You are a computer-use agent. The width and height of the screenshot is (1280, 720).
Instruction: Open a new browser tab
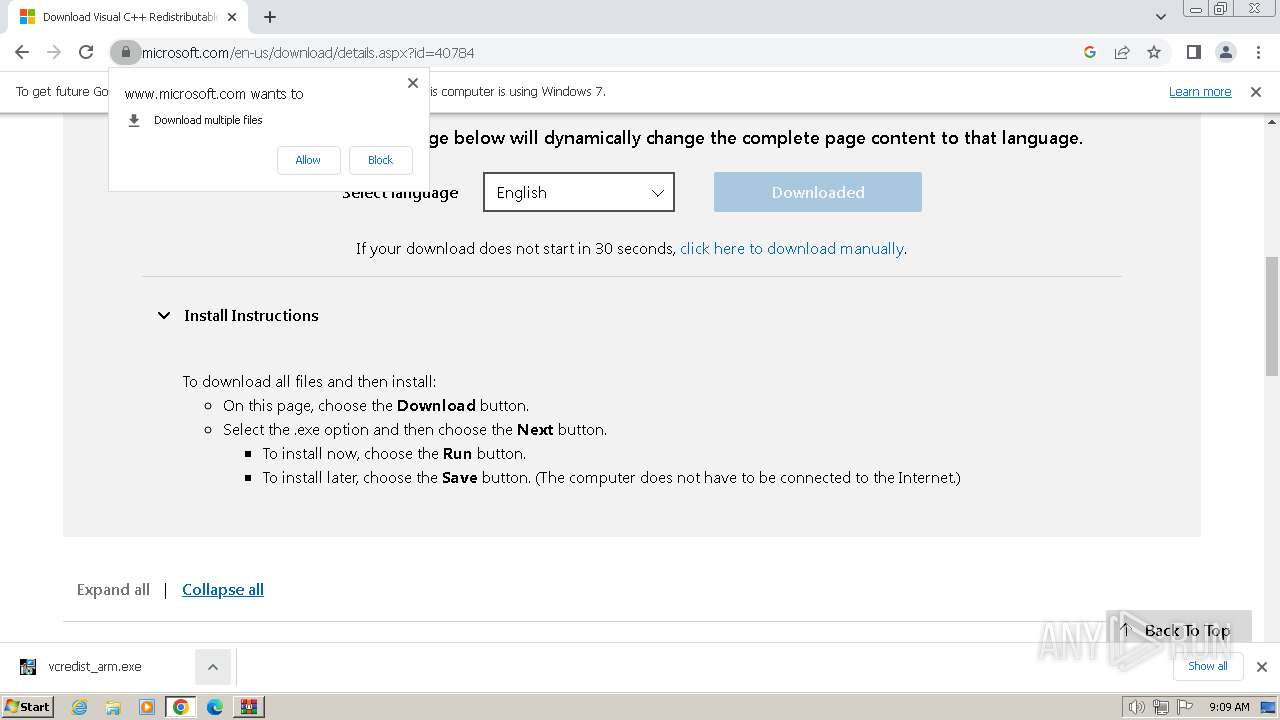[270, 17]
